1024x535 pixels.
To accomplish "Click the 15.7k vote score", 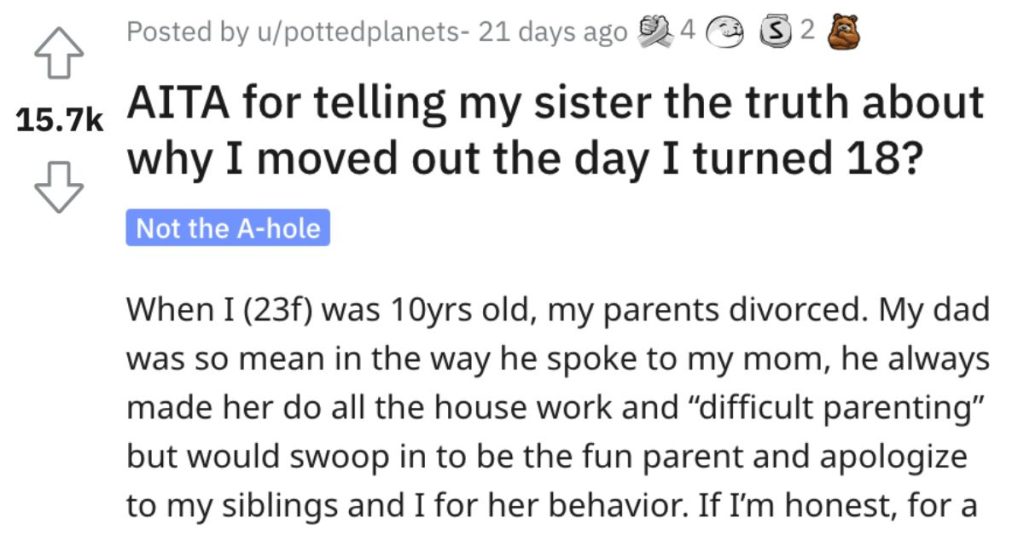I will click(59, 120).
